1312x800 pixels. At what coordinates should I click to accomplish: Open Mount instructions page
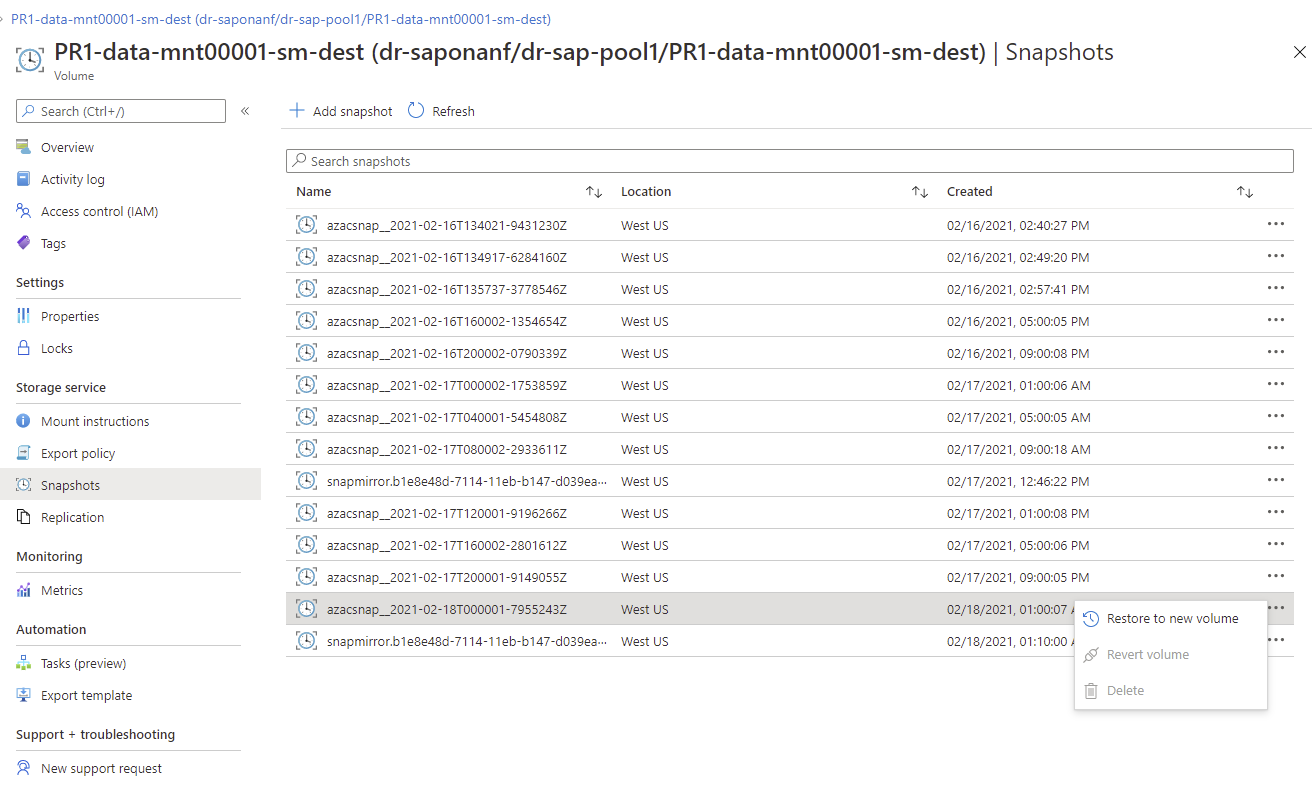tap(95, 421)
